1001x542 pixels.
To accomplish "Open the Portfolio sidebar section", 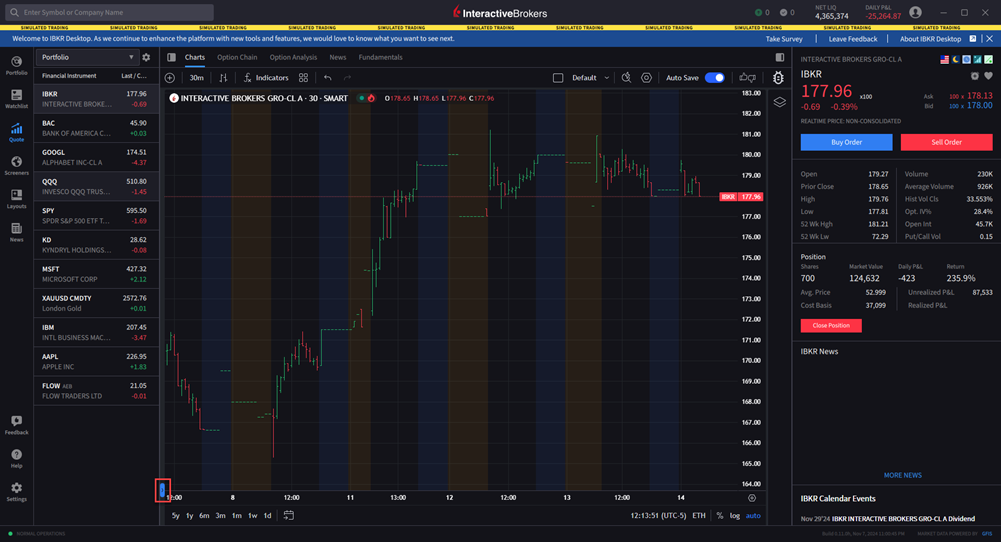I will pos(17,65).
